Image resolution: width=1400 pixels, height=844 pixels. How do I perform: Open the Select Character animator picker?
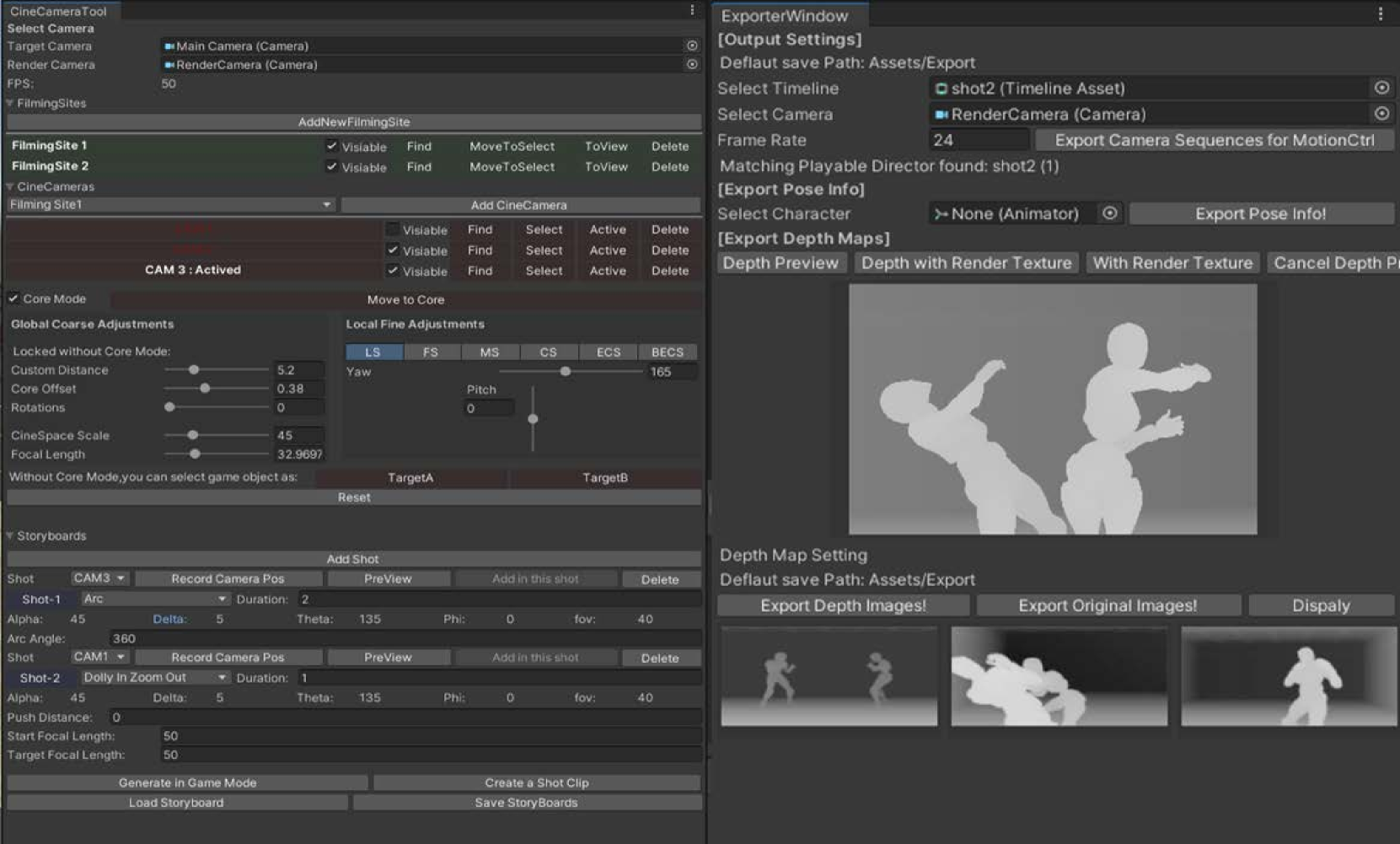click(x=1110, y=213)
